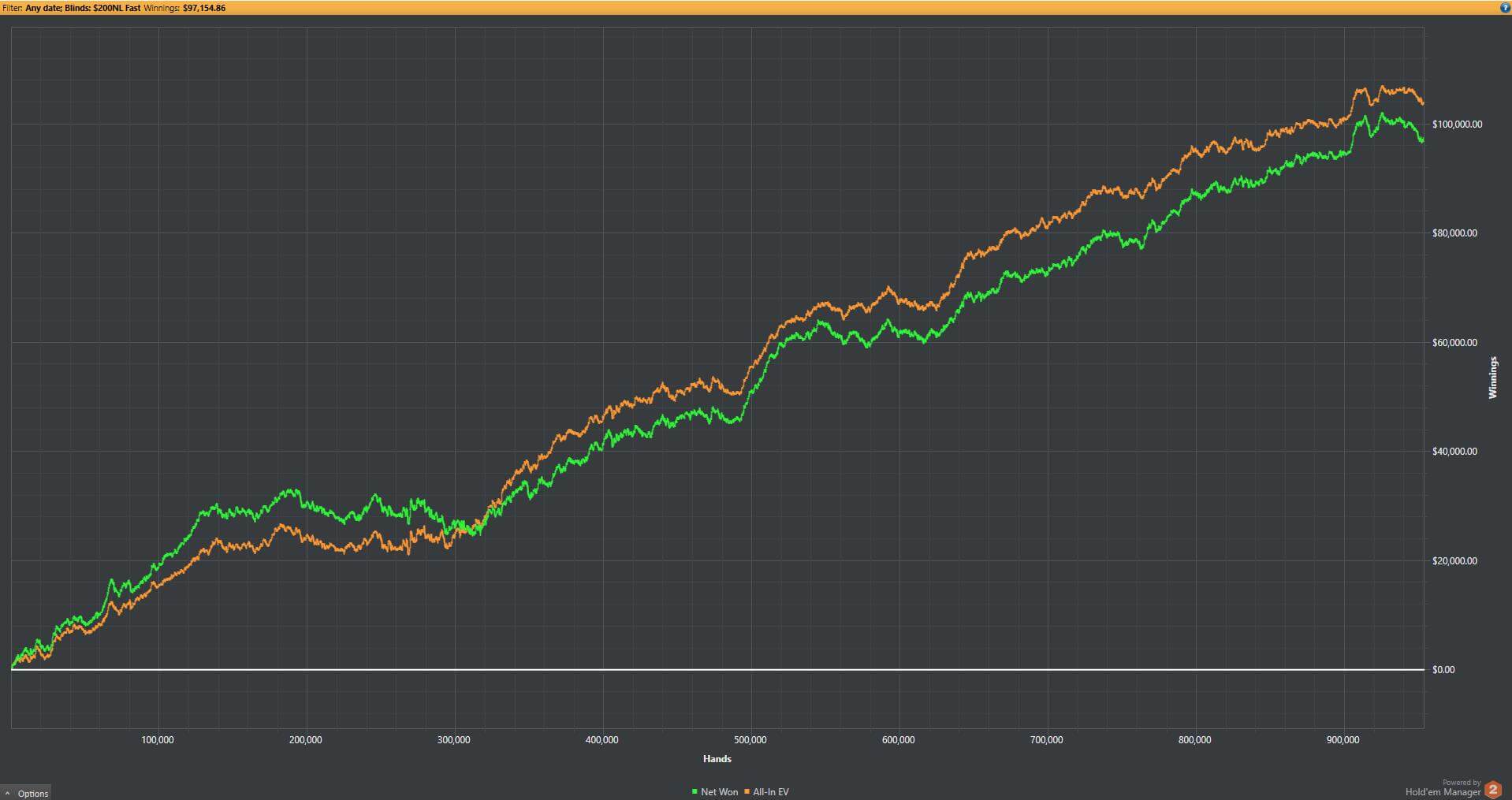
Task: Click the $60,000.00 y-axis label
Action: click(x=1454, y=342)
